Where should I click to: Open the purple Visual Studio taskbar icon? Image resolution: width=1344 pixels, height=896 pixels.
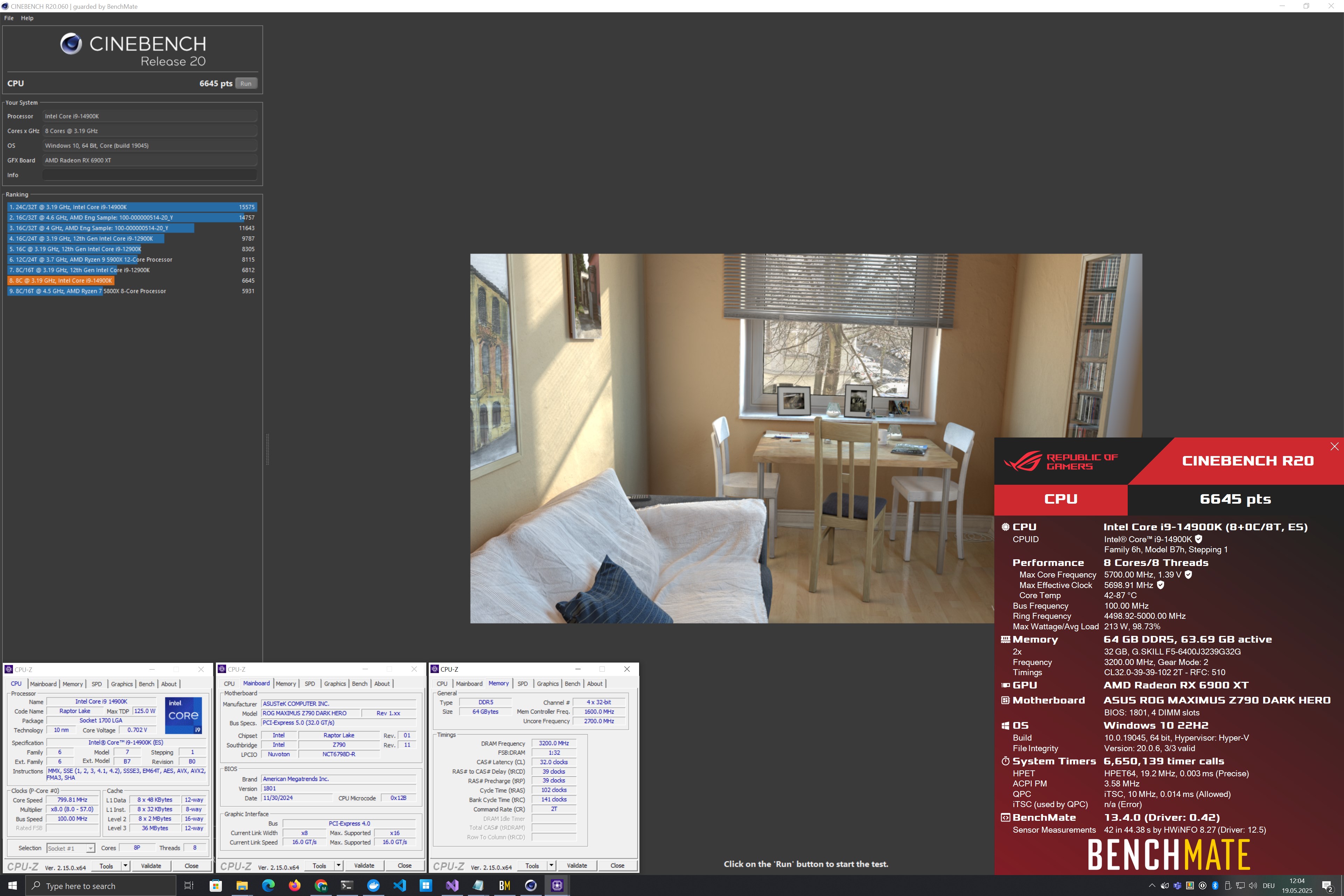click(x=452, y=886)
